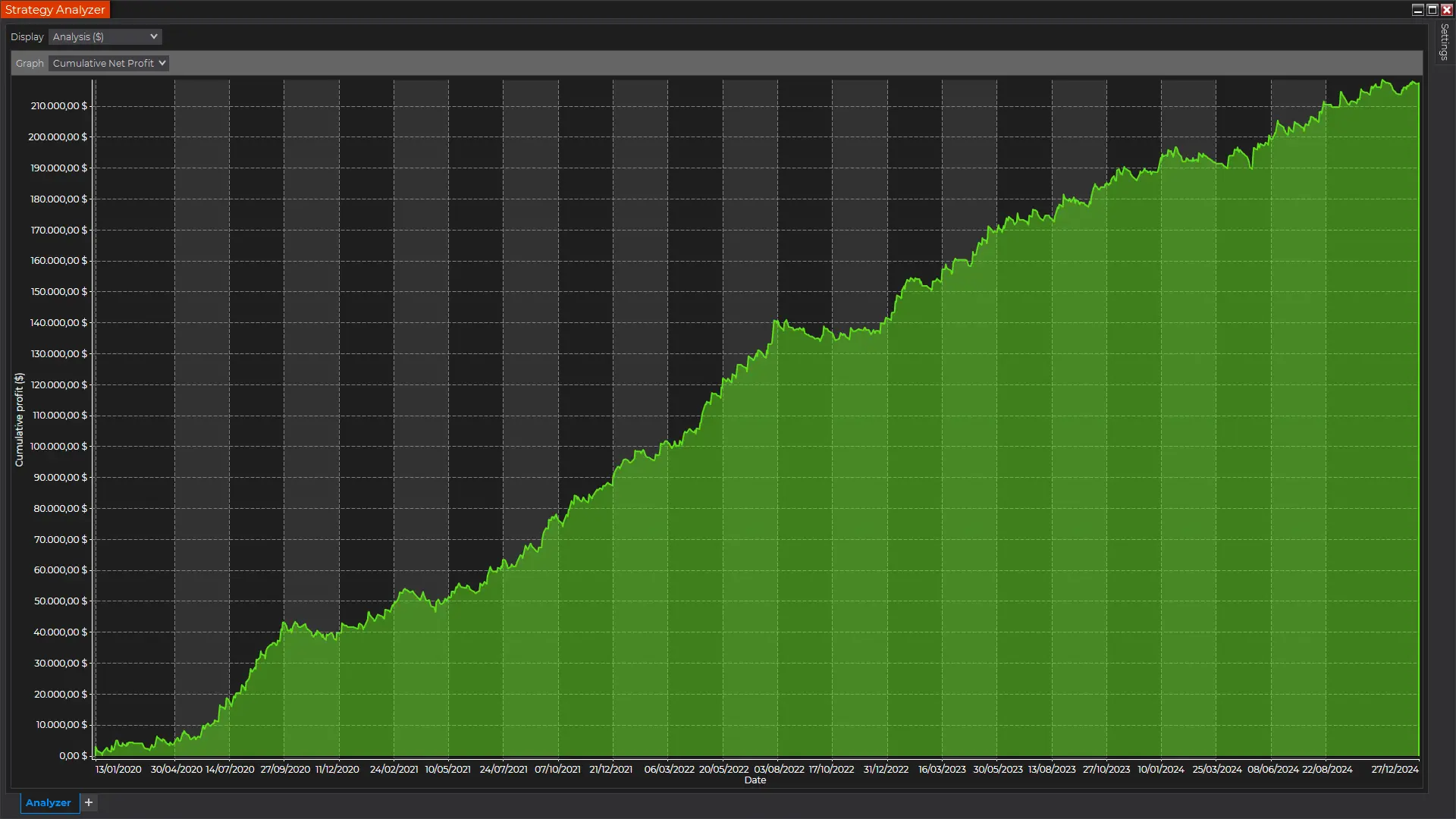The height and width of the screenshot is (819, 1456).
Task: Close the Strategy Analyzer window
Action: (x=1446, y=10)
